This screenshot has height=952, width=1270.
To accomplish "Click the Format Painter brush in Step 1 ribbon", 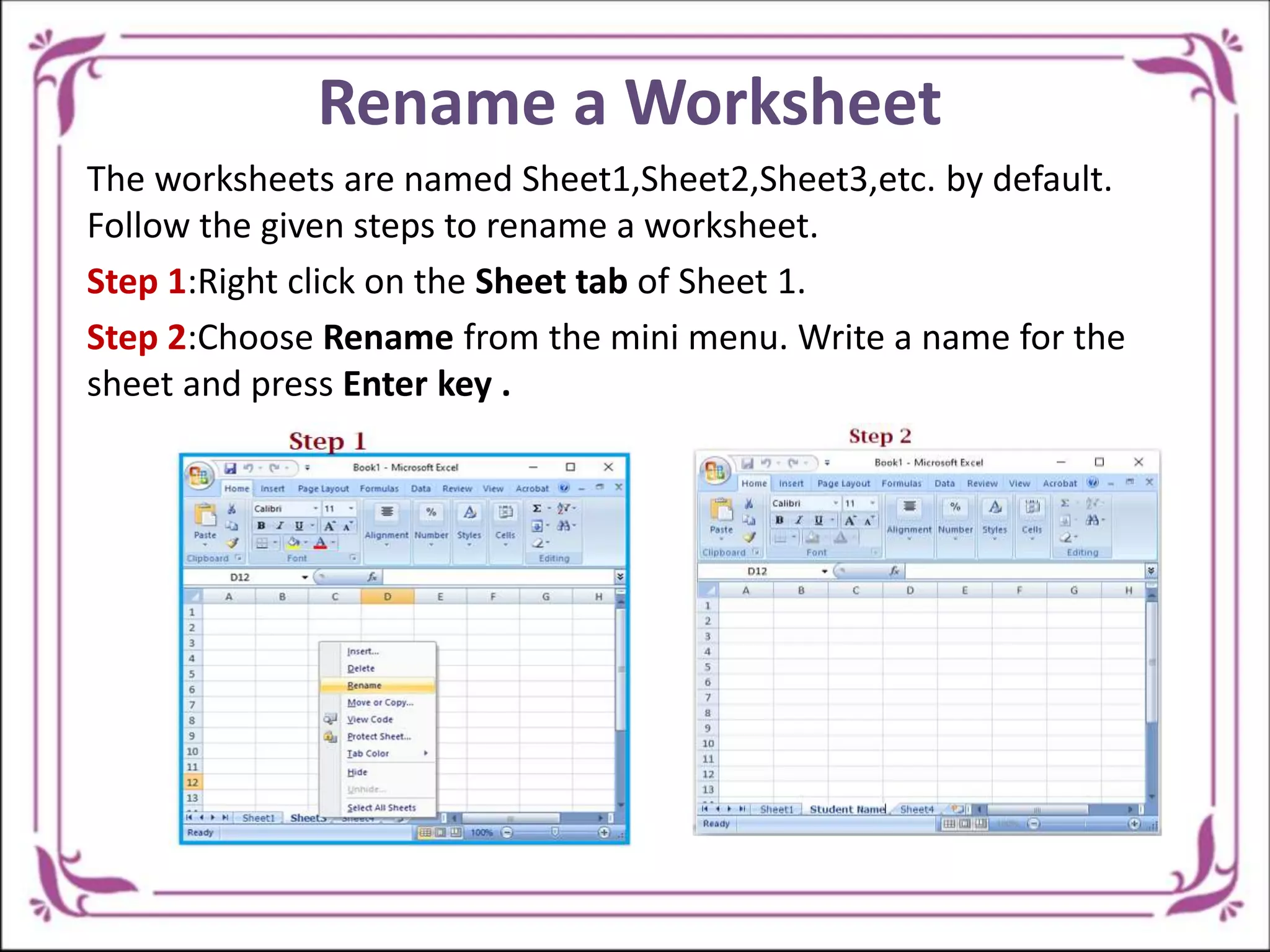I will coord(233,543).
